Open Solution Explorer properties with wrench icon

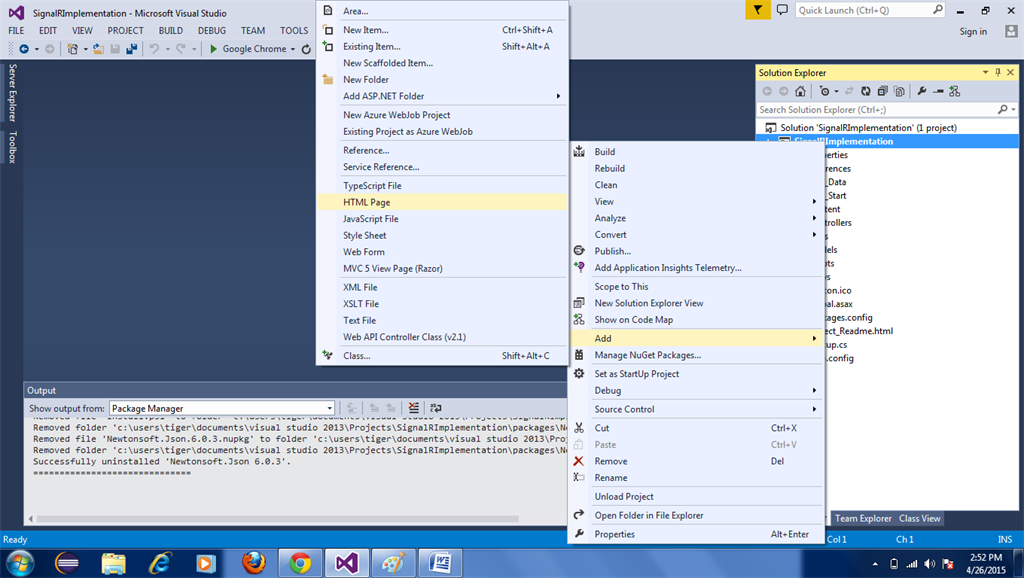tap(921, 91)
